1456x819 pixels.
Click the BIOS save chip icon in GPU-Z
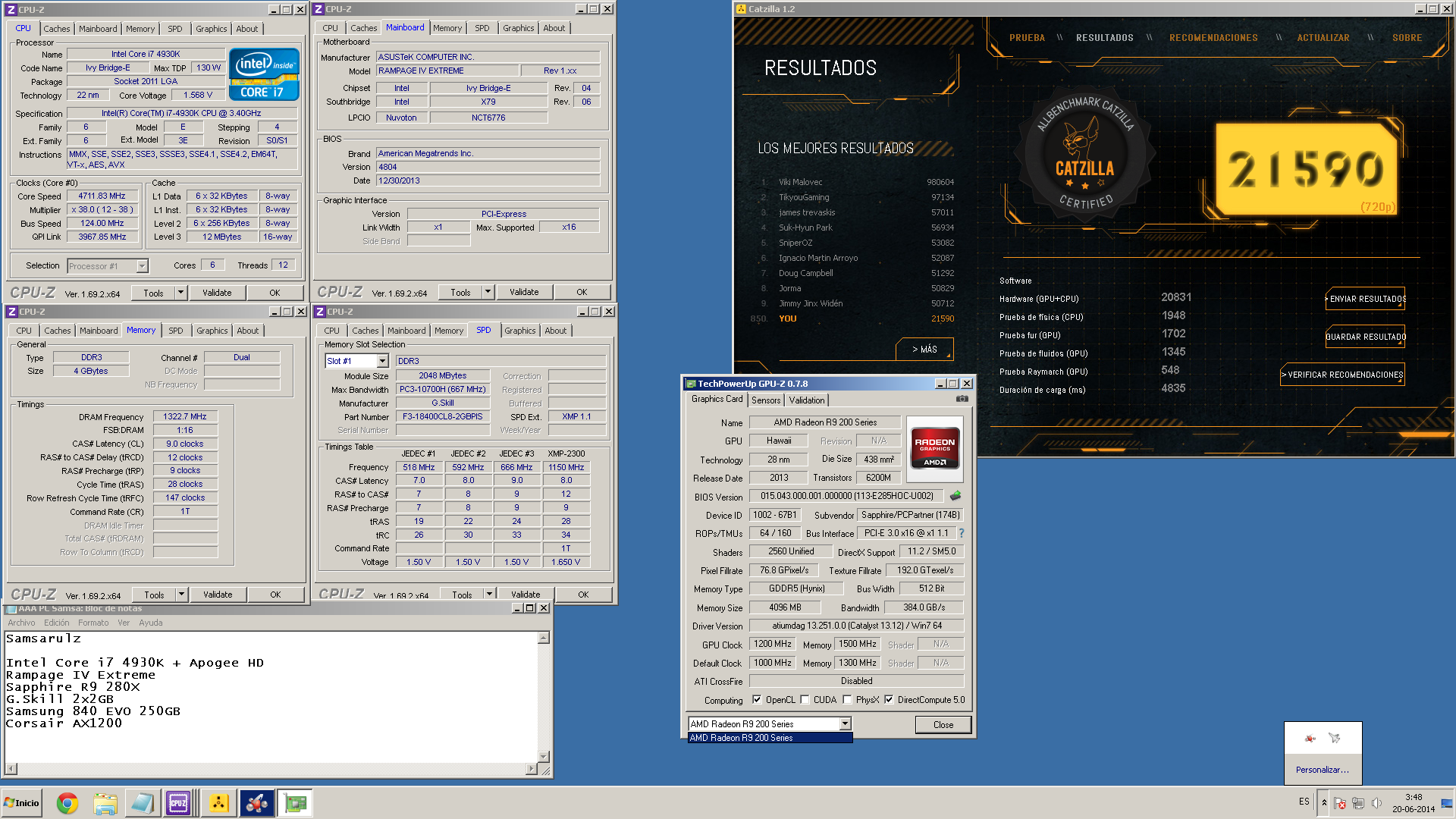pyautogui.click(x=955, y=495)
